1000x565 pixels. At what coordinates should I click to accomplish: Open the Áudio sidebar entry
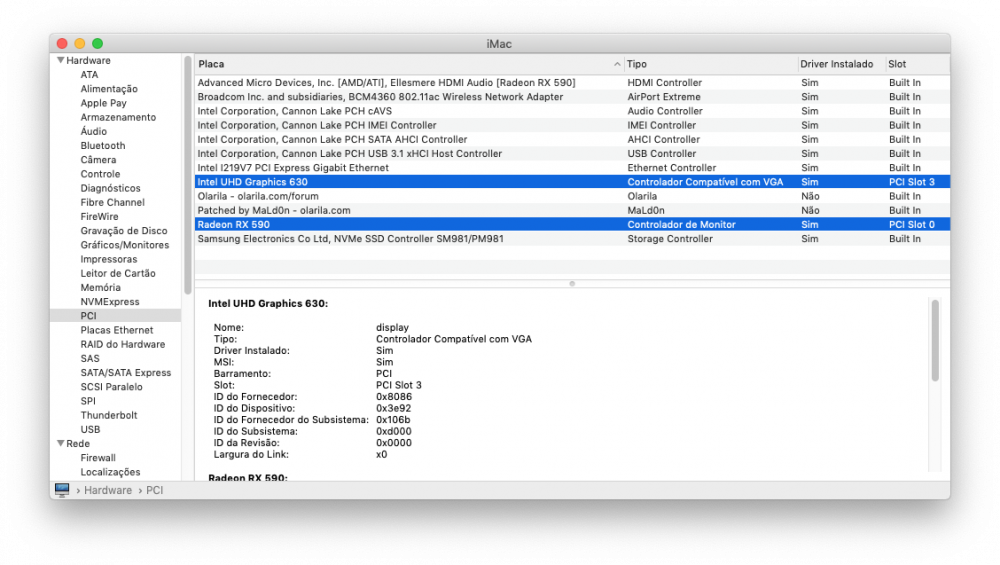point(94,131)
